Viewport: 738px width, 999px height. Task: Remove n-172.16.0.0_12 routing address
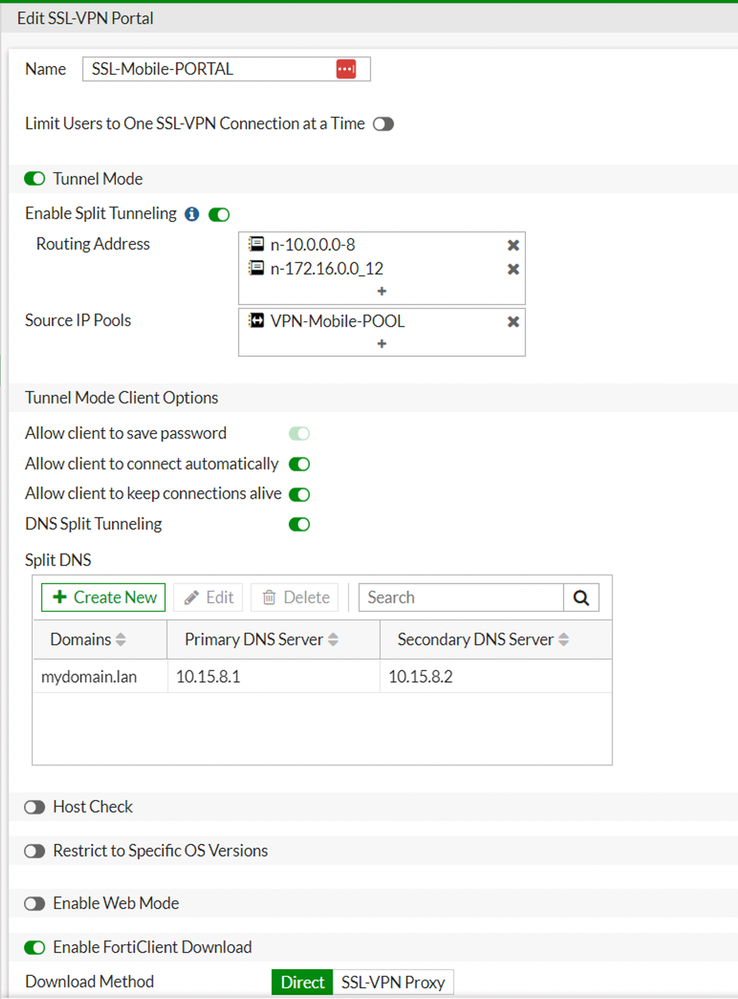(513, 269)
